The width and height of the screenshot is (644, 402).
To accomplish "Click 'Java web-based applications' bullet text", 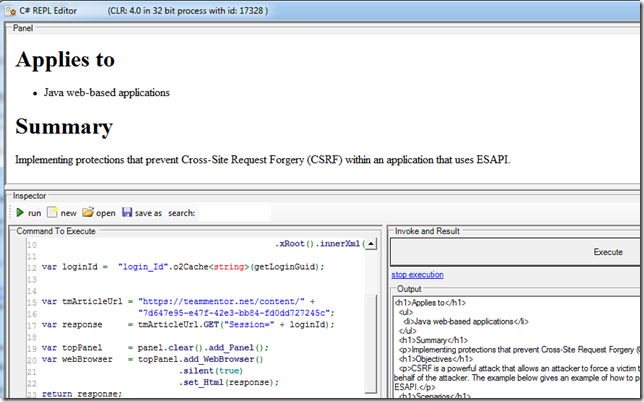I will click(106, 92).
